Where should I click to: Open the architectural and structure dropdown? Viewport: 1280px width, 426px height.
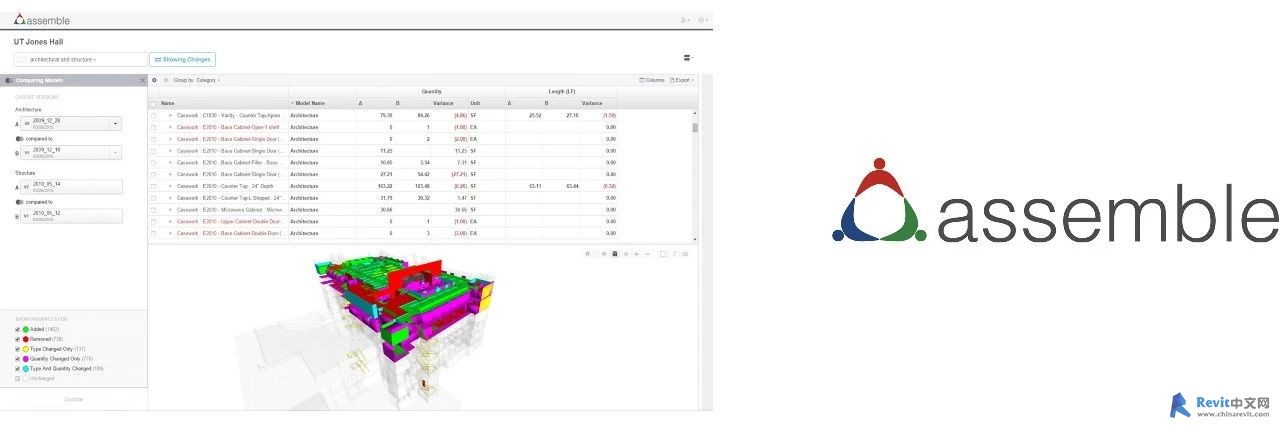click(x=80, y=60)
